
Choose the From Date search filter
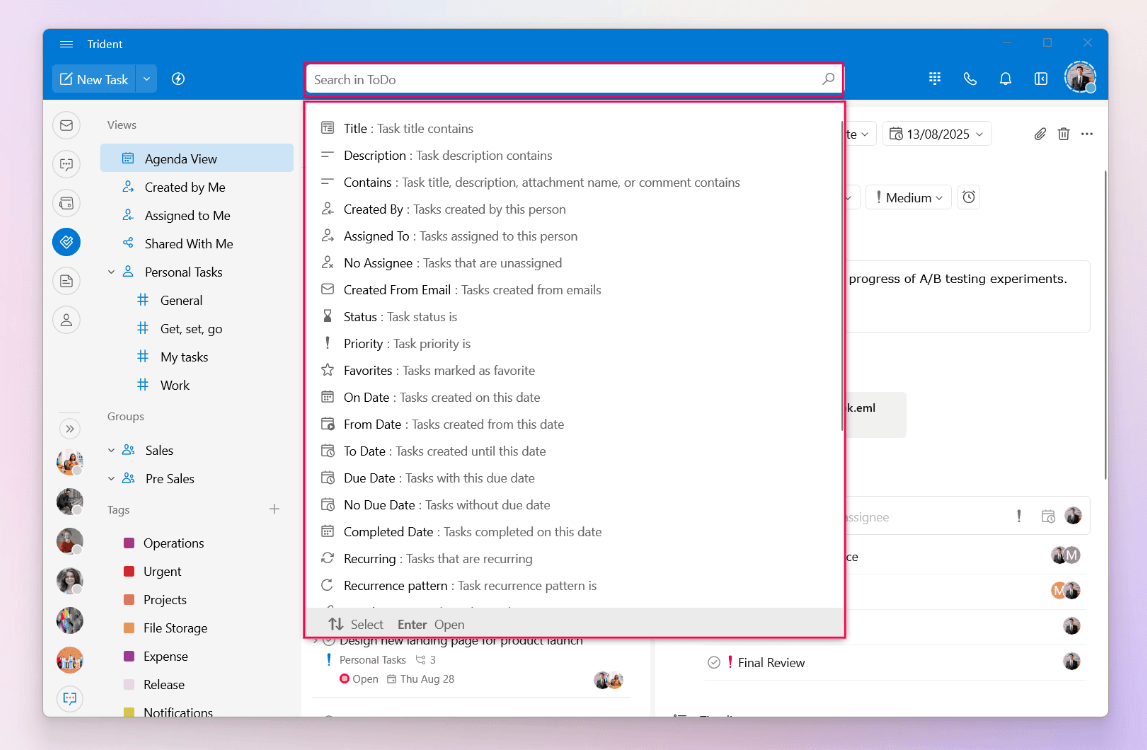pyautogui.click(x=574, y=424)
